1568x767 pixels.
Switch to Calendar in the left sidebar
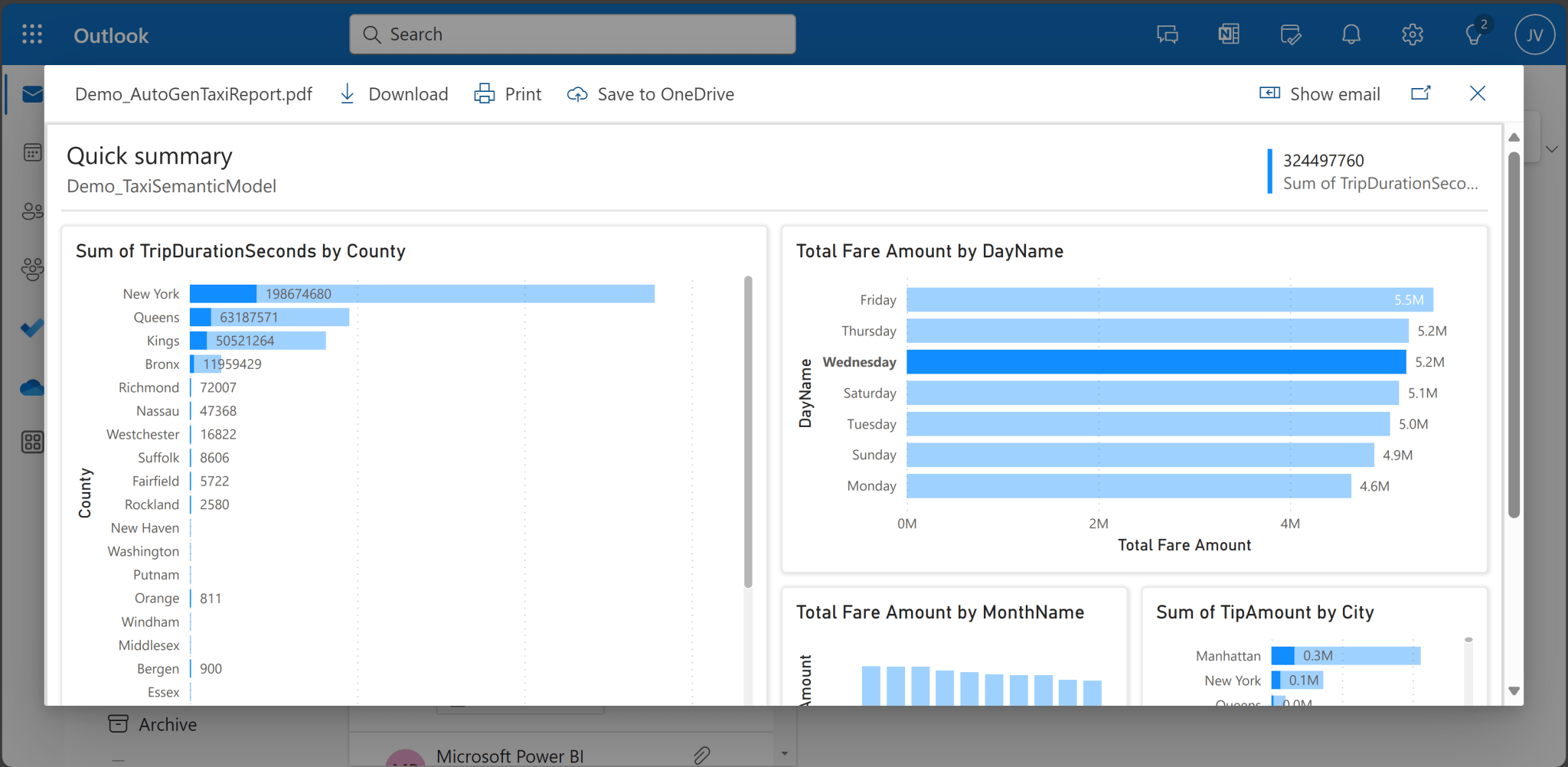click(31, 152)
